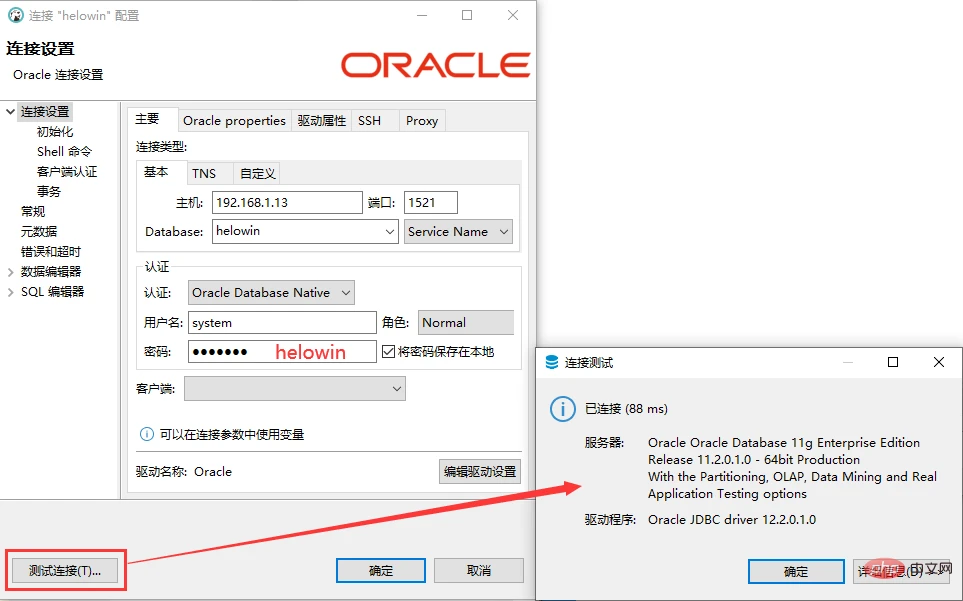
Task: Expand the 数据编辑器 tree node
Action: (x=10, y=272)
